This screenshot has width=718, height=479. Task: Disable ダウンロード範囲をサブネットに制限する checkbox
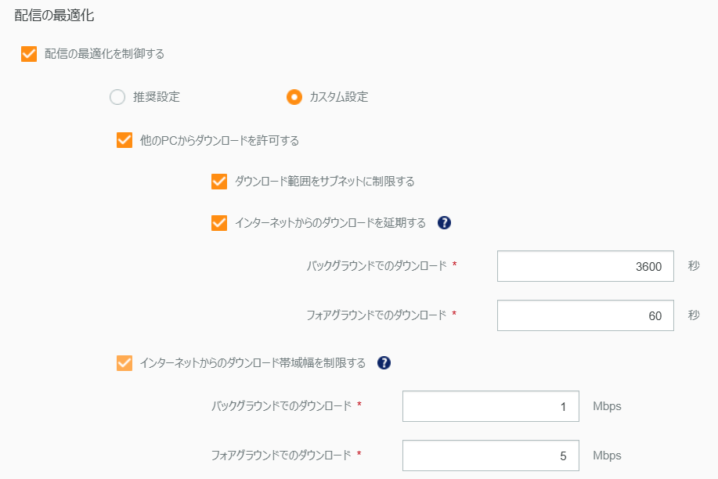(219, 181)
